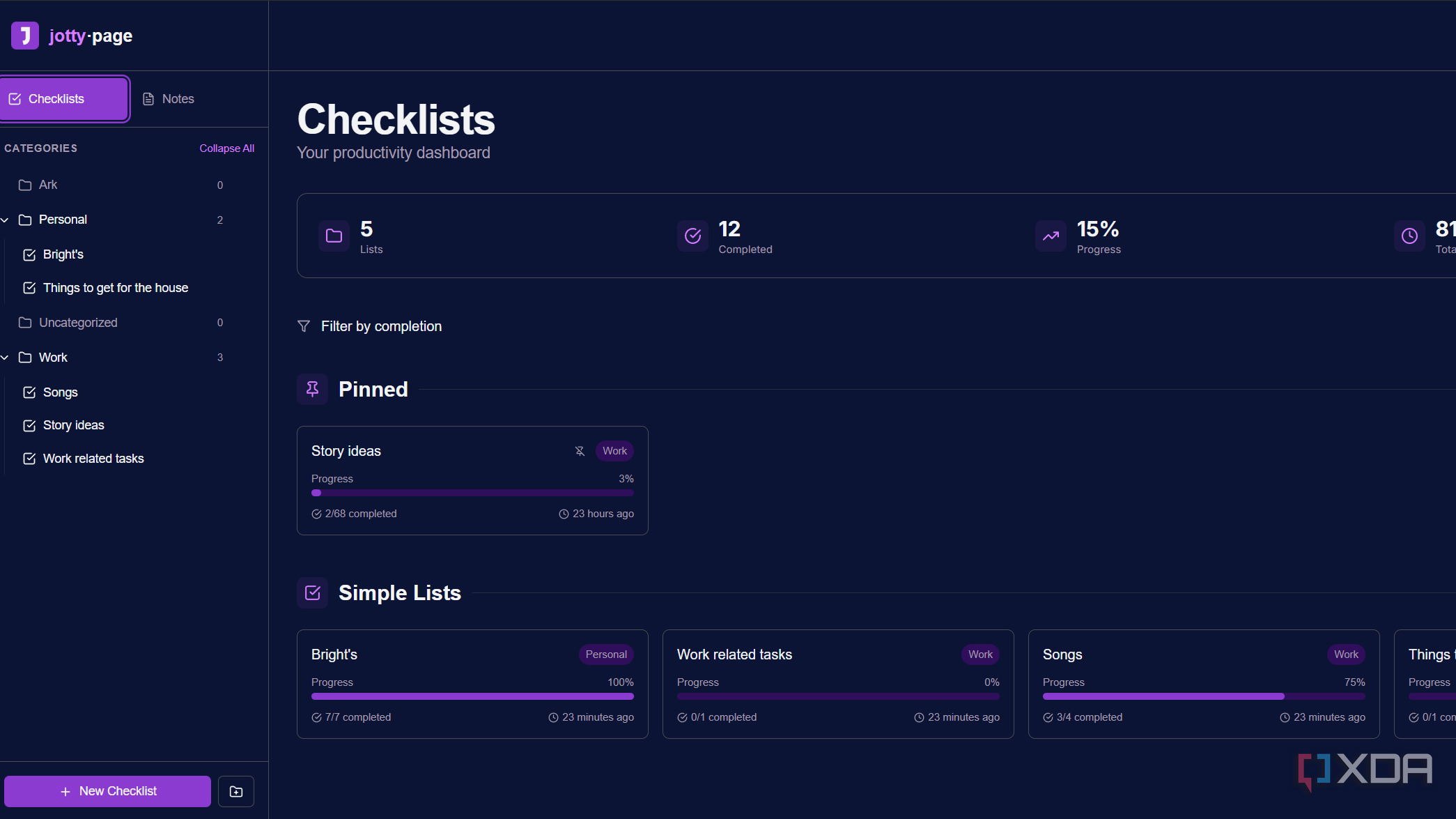
Task: Click Work tag on Work related tasks card
Action: [980, 655]
